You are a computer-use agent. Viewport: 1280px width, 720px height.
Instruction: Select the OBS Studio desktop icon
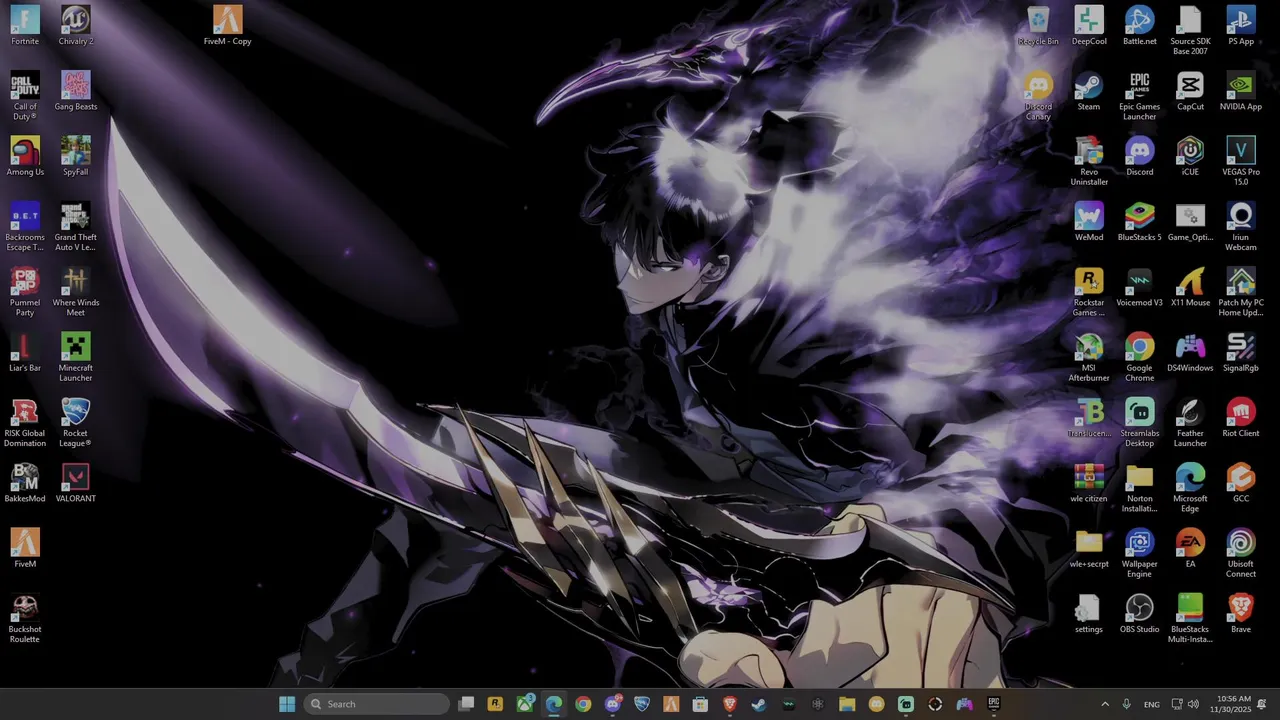[1140, 613]
